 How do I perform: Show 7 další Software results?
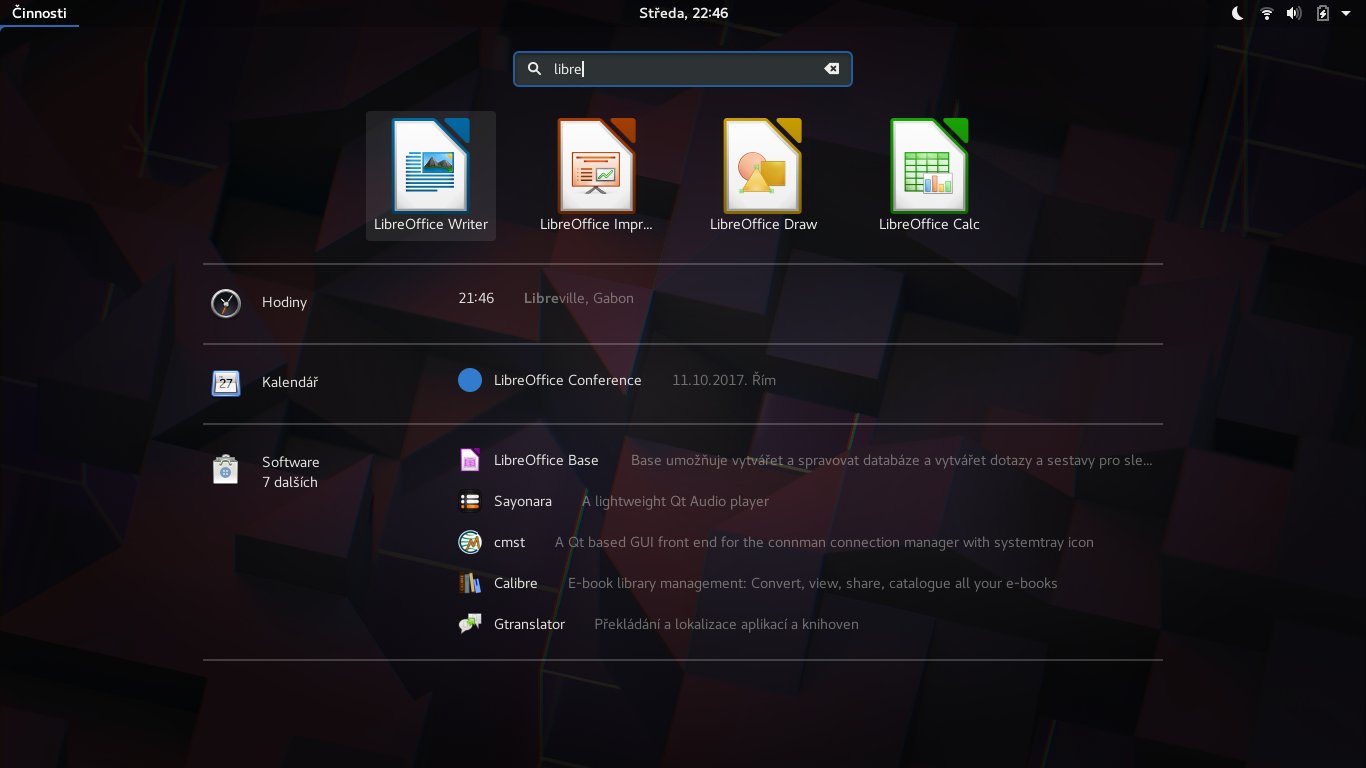tap(290, 482)
